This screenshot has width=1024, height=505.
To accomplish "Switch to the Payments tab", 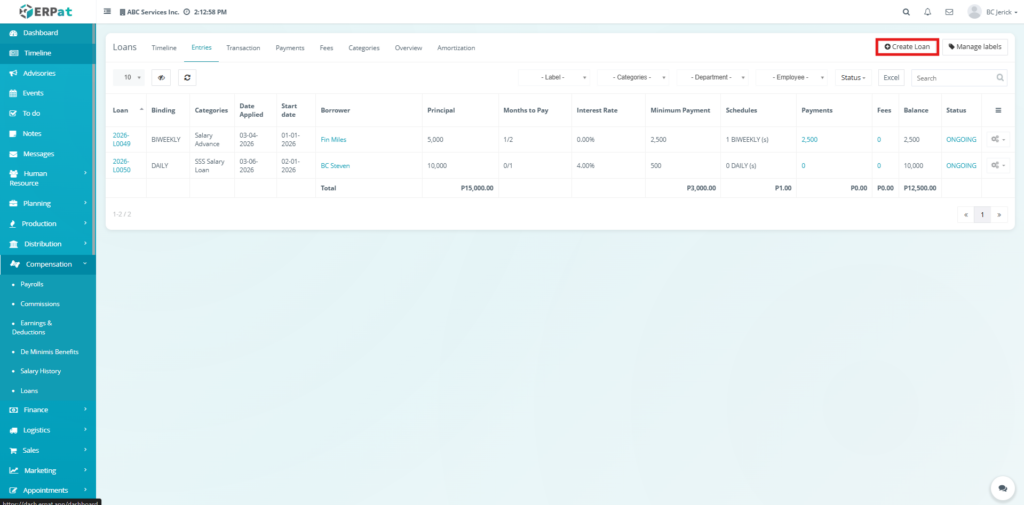I will click(290, 47).
